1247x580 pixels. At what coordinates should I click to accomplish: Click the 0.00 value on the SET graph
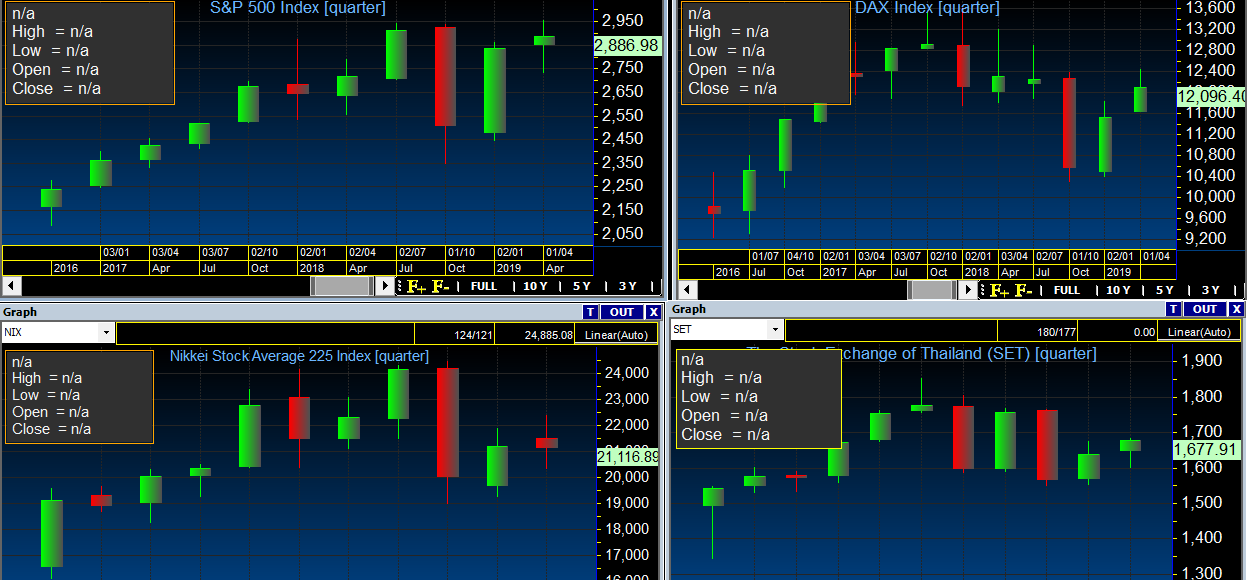pyautogui.click(x=1118, y=331)
